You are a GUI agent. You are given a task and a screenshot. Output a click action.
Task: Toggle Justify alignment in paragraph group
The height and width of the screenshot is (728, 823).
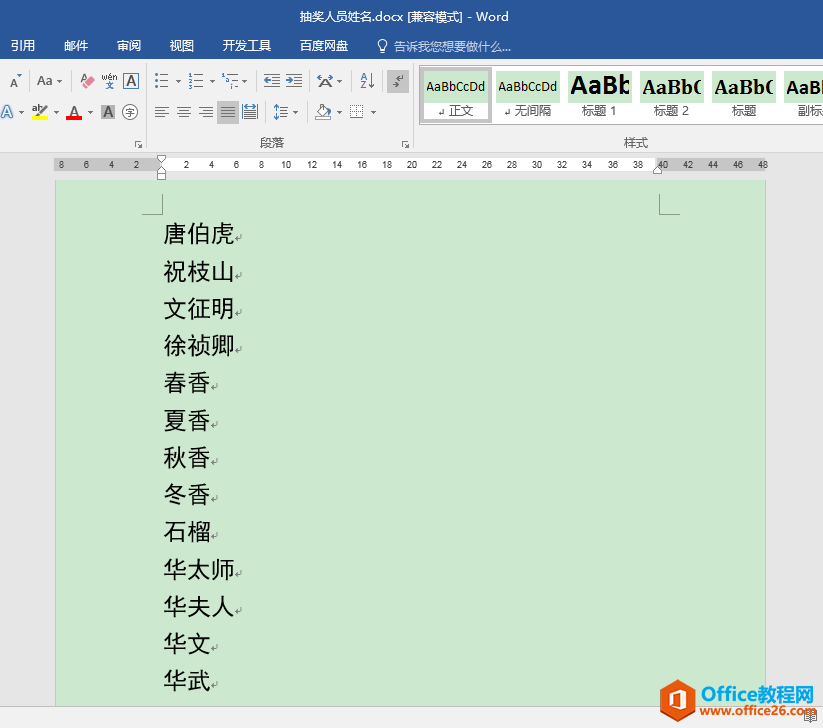228,112
